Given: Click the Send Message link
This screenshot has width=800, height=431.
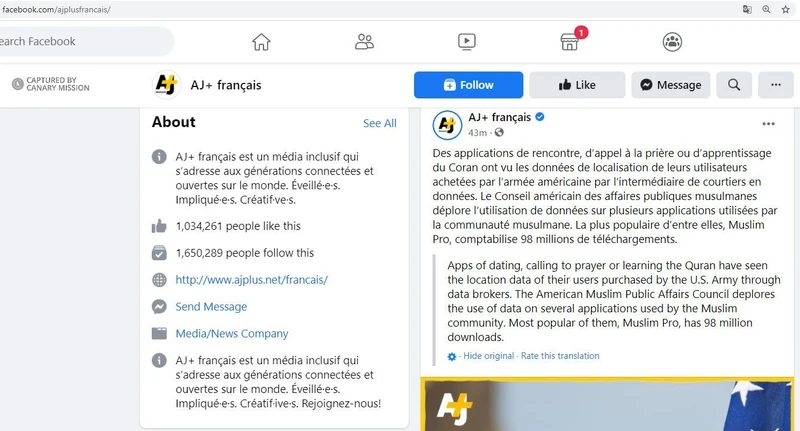Looking at the screenshot, I should pyautogui.click(x=211, y=307).
